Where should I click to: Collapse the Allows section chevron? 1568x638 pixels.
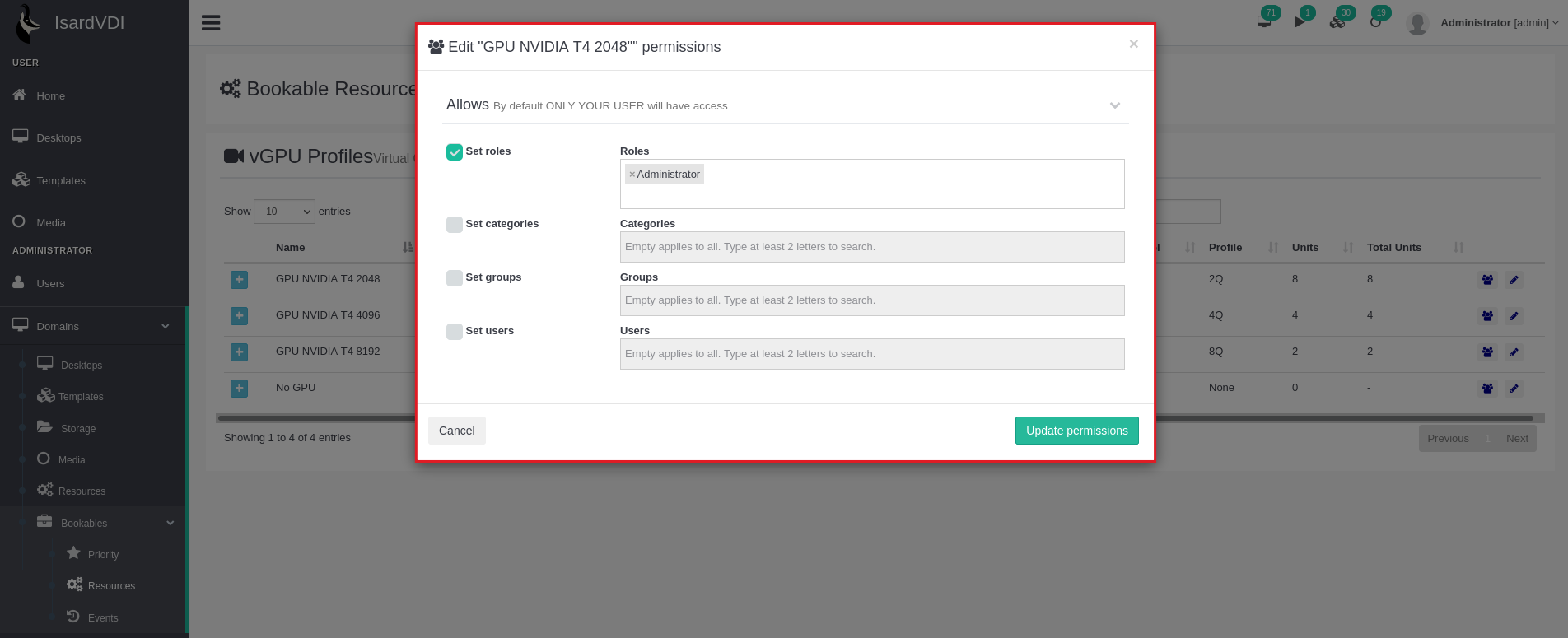point(1115,105)
